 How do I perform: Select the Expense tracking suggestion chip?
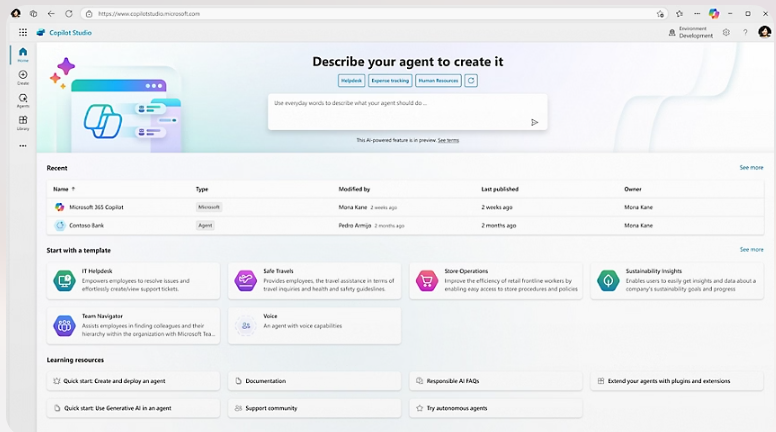(390, 80)
